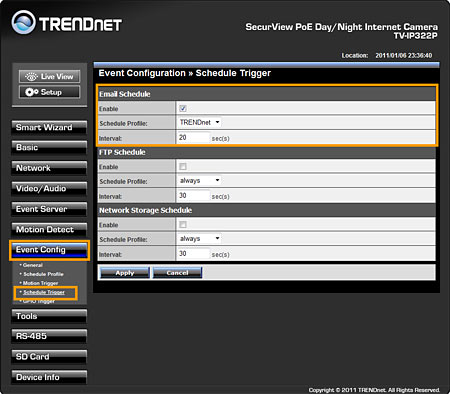Go to the Video/Audio menu section
Screen dimensions: 450x394
coord(49,189)
